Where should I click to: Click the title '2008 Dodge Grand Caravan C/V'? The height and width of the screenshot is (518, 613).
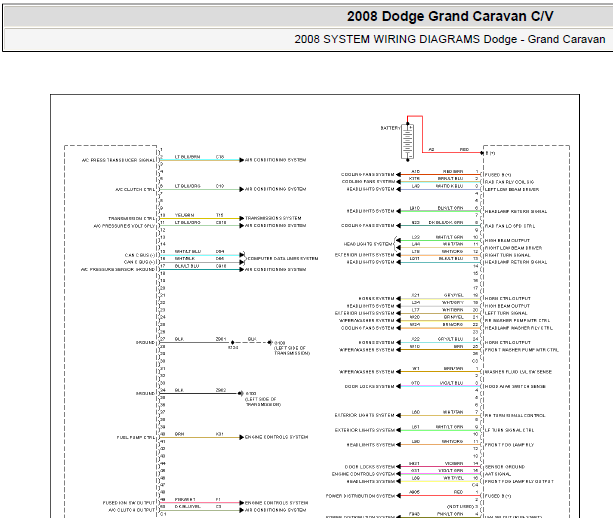click(x=450, y=16)
